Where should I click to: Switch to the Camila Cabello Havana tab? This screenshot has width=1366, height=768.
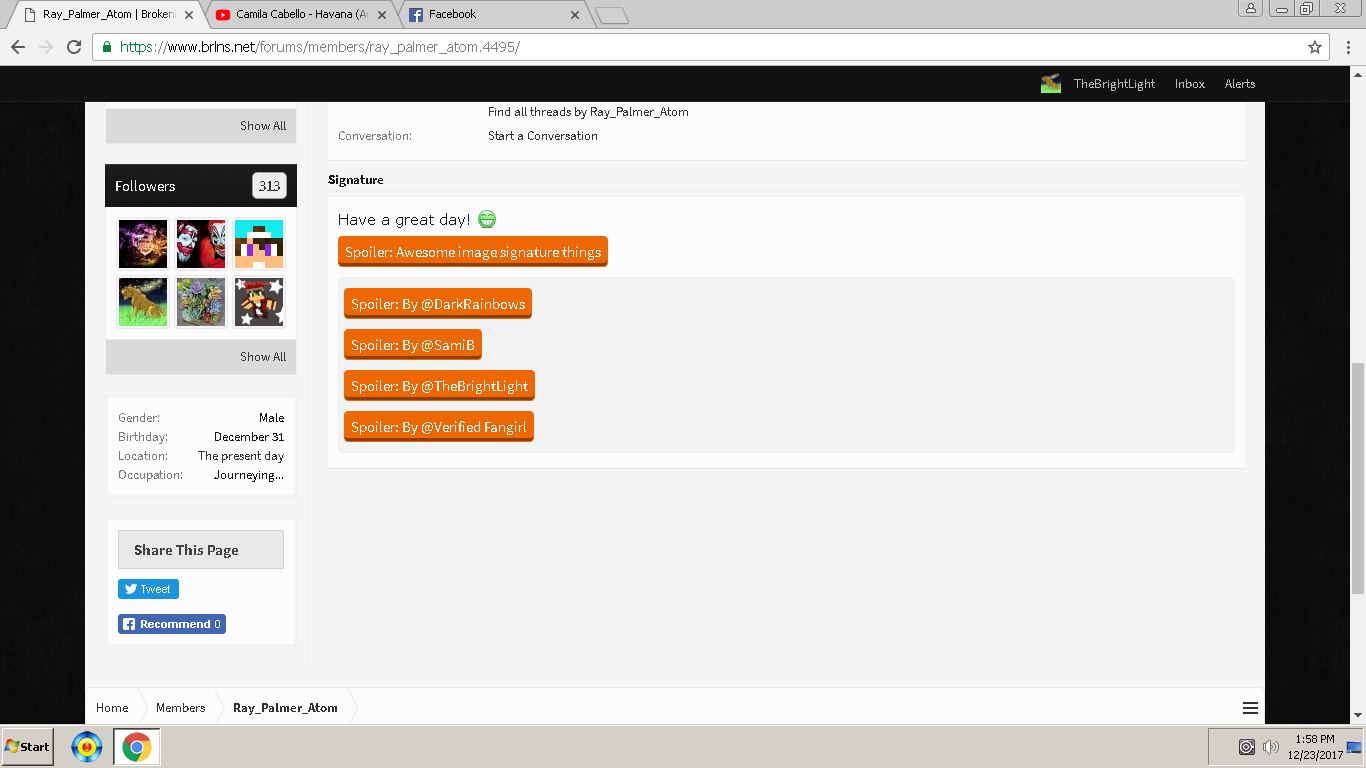[x=300, y=15]
